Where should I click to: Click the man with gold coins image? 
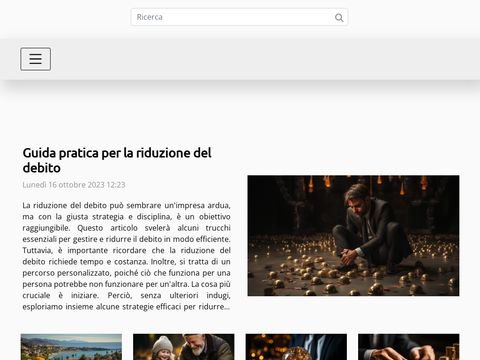tap(353, 235)
